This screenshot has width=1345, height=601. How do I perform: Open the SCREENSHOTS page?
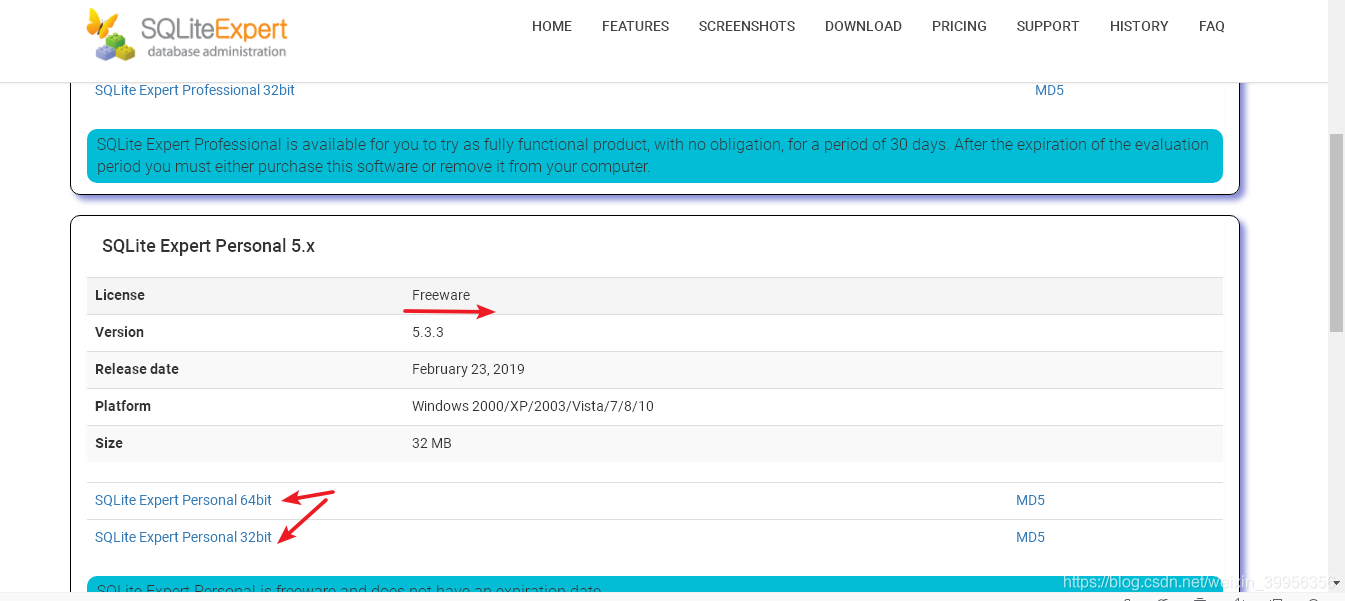point(747,26)
